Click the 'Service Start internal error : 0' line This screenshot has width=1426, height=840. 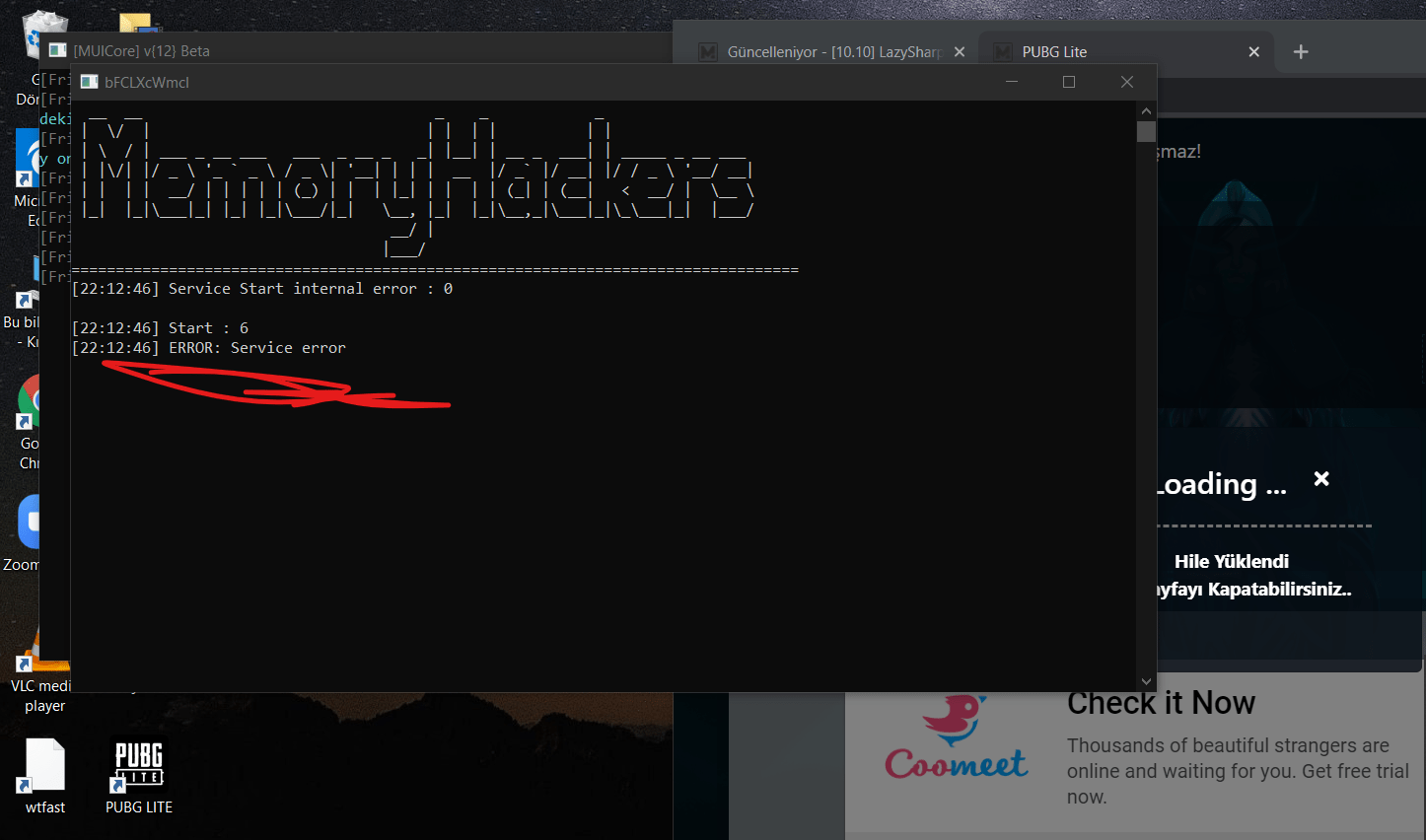coord(262,289)
